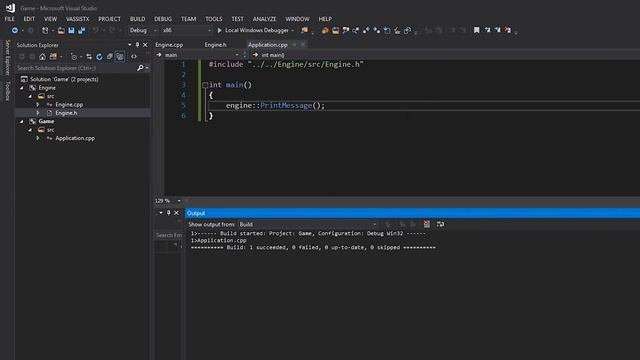The width and height of the screenshot is (640, 360).
Task: Open Solution Explorer window options dropdown
Action: [x=130, y=45]
